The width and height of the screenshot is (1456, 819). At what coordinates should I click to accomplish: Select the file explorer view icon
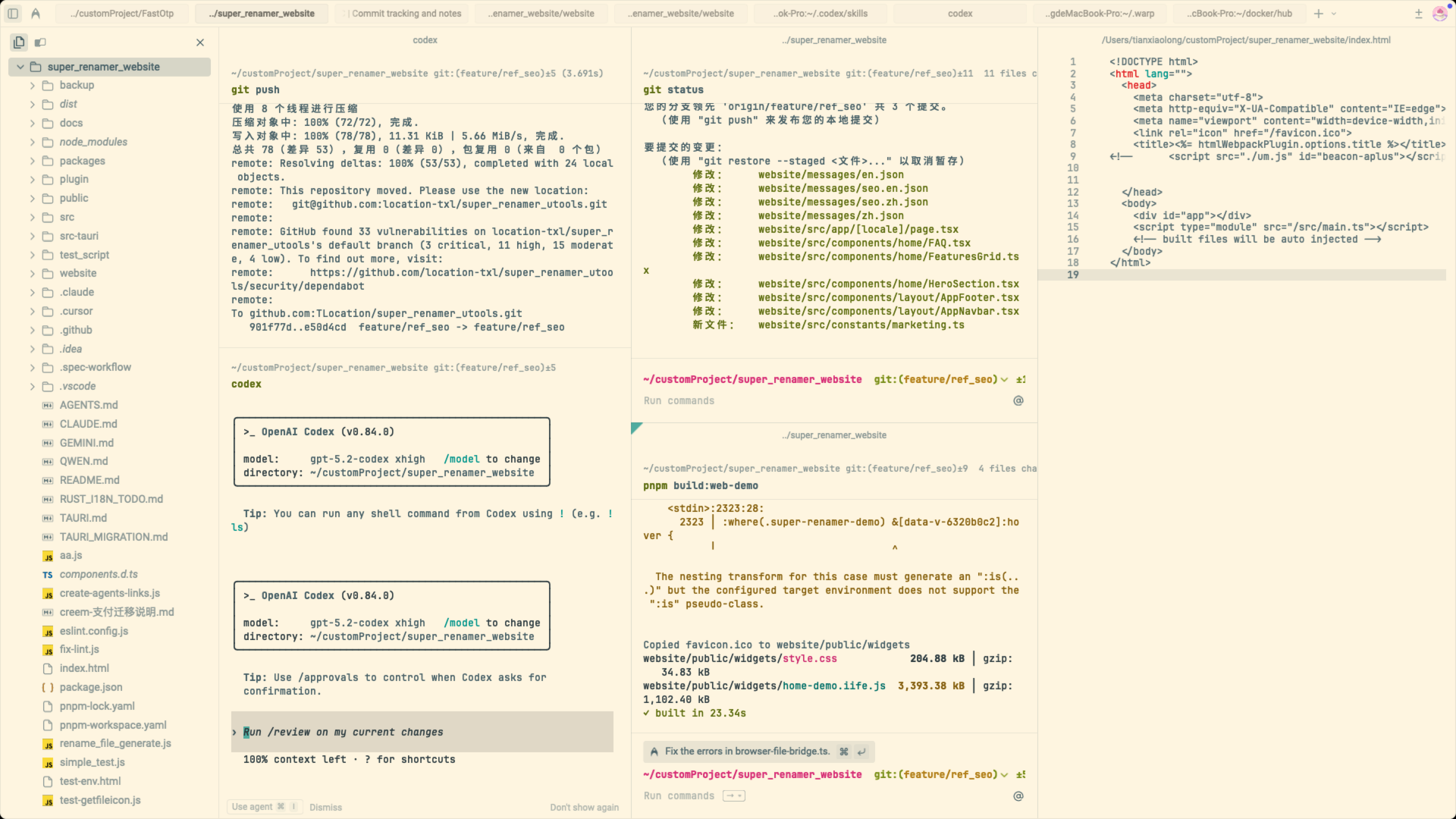19,42
